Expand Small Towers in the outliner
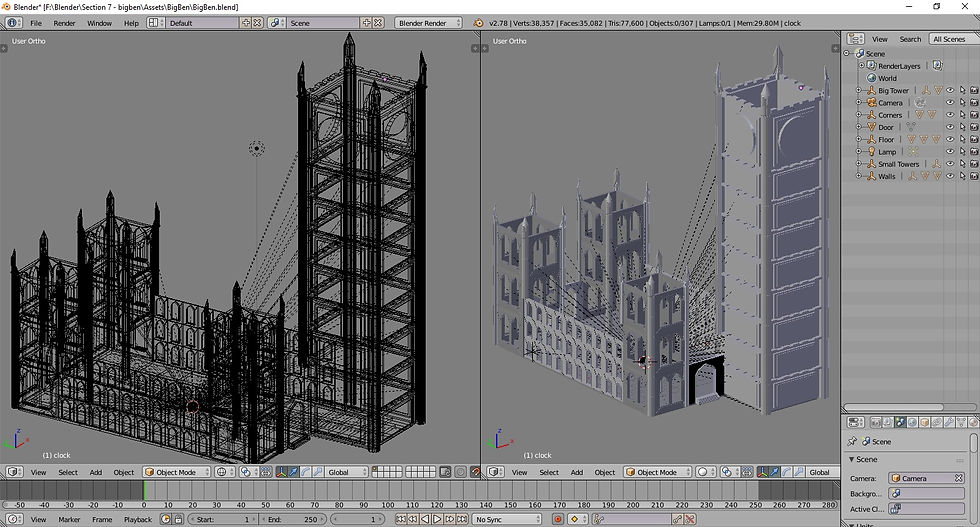This screenshot has height=527, width=980. tap(859, 164)
